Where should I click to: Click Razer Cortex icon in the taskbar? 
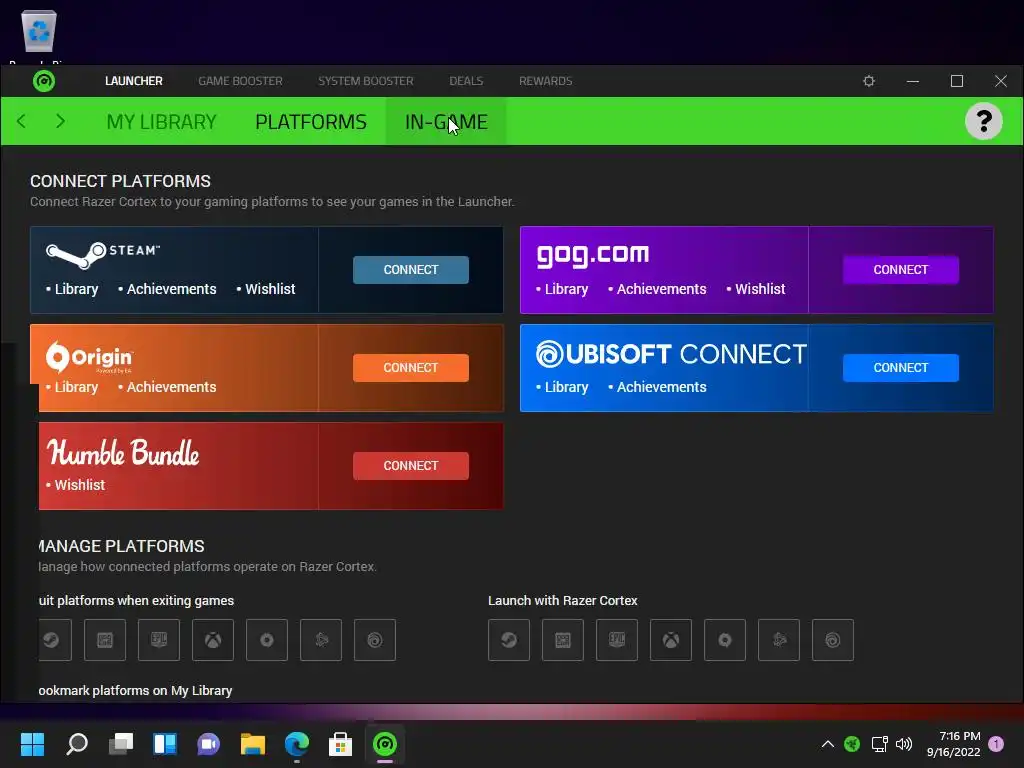tap(385, 744)
